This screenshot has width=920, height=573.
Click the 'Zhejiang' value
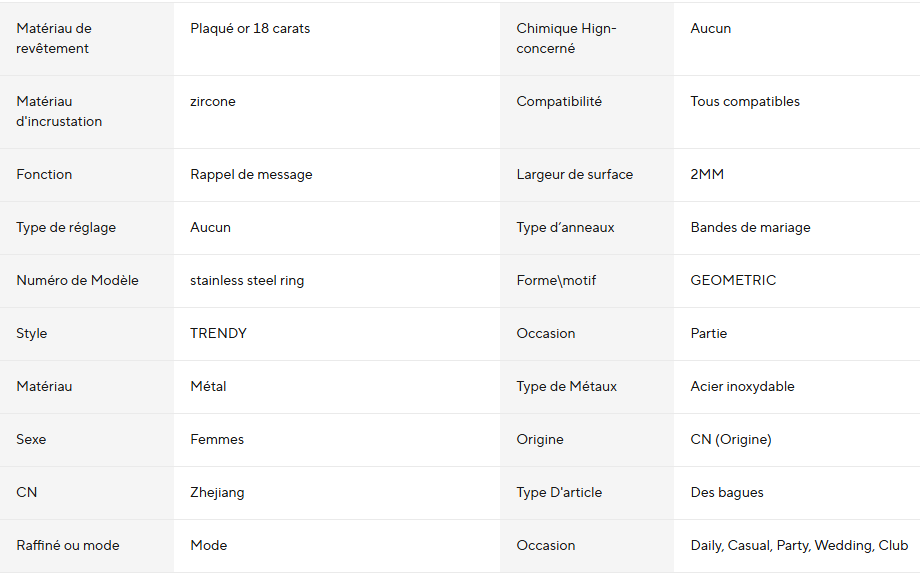coord(217,492)
